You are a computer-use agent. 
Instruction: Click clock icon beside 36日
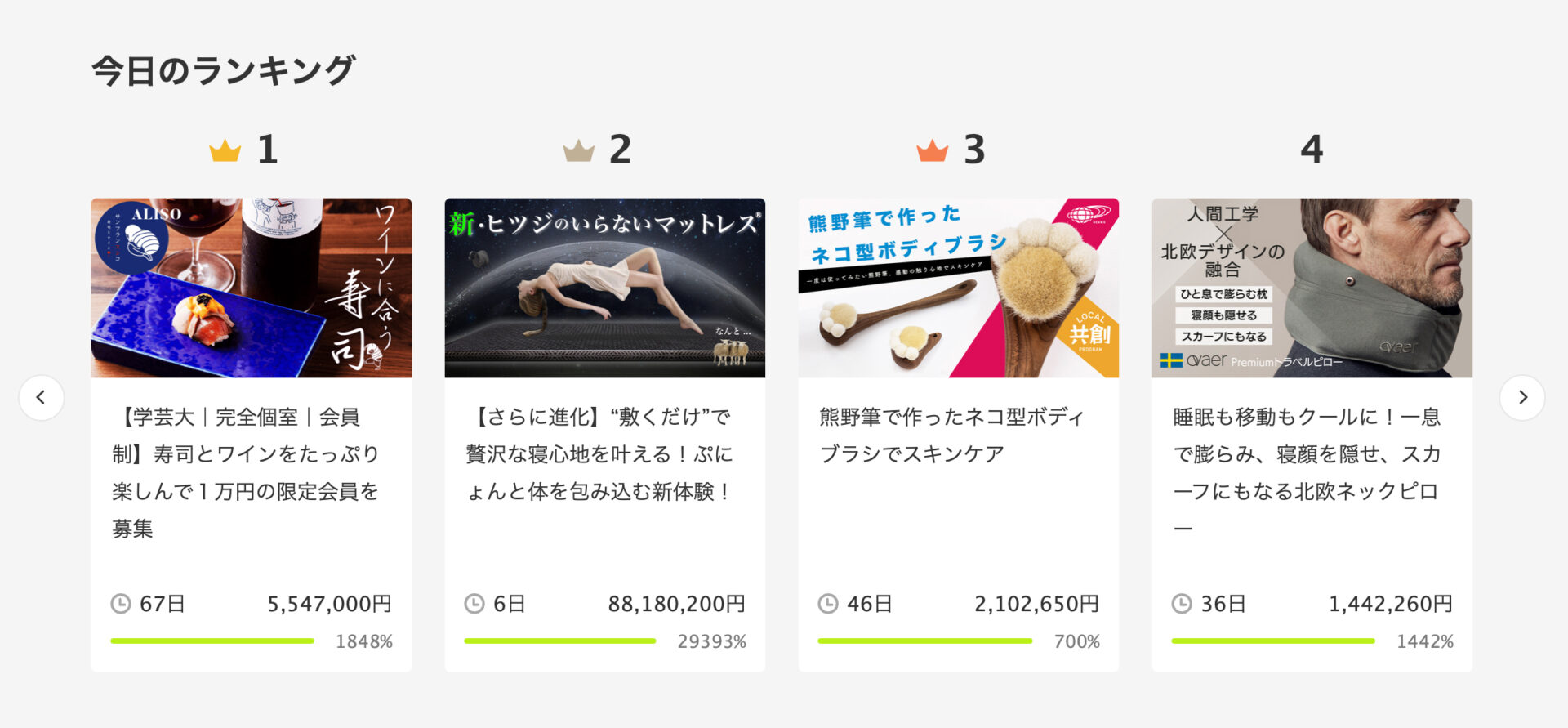pyautogui.click(x=1182, y=604)
